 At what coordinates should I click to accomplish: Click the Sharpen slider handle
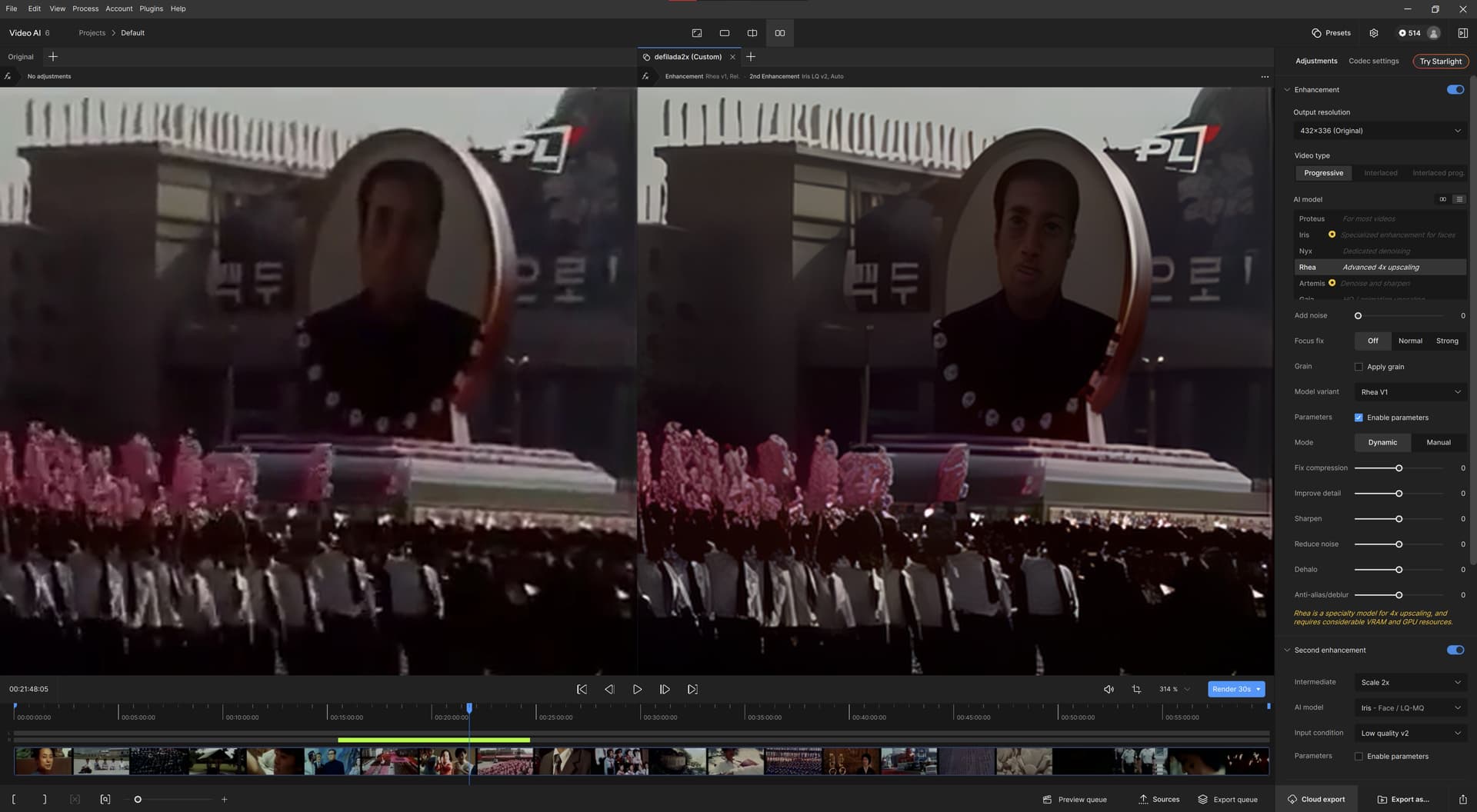1399,519
